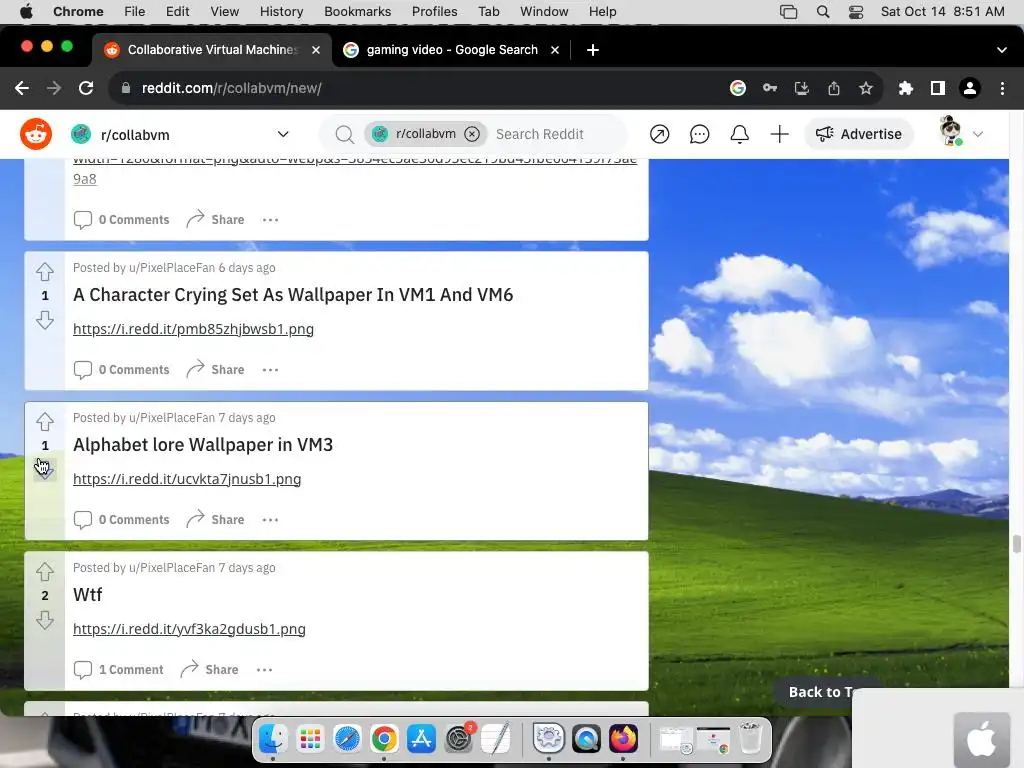The image size is (1024, 768).
Task: Click the install app icon in address bar
Action: [802, 88]
